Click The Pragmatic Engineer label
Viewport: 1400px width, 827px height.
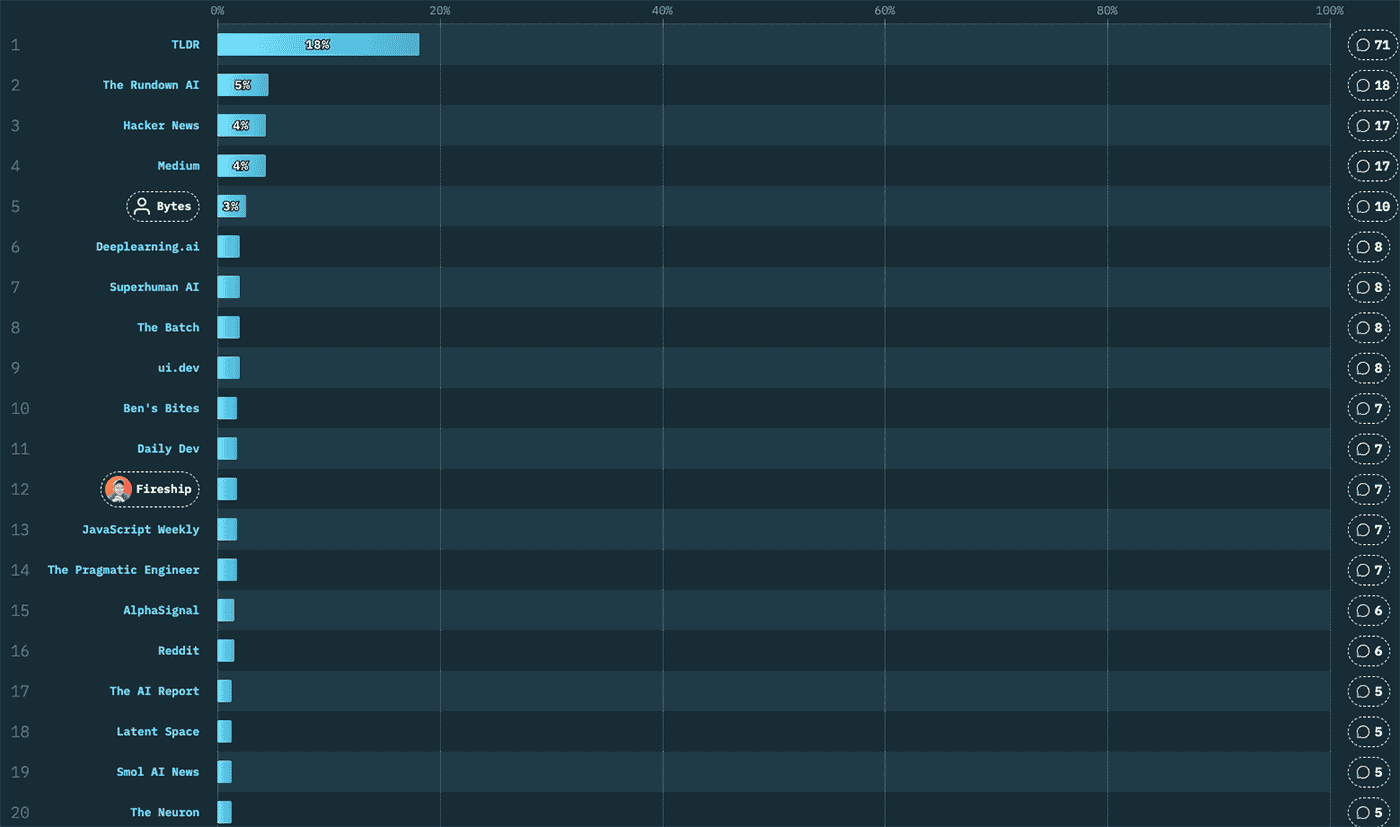point(124,570)
